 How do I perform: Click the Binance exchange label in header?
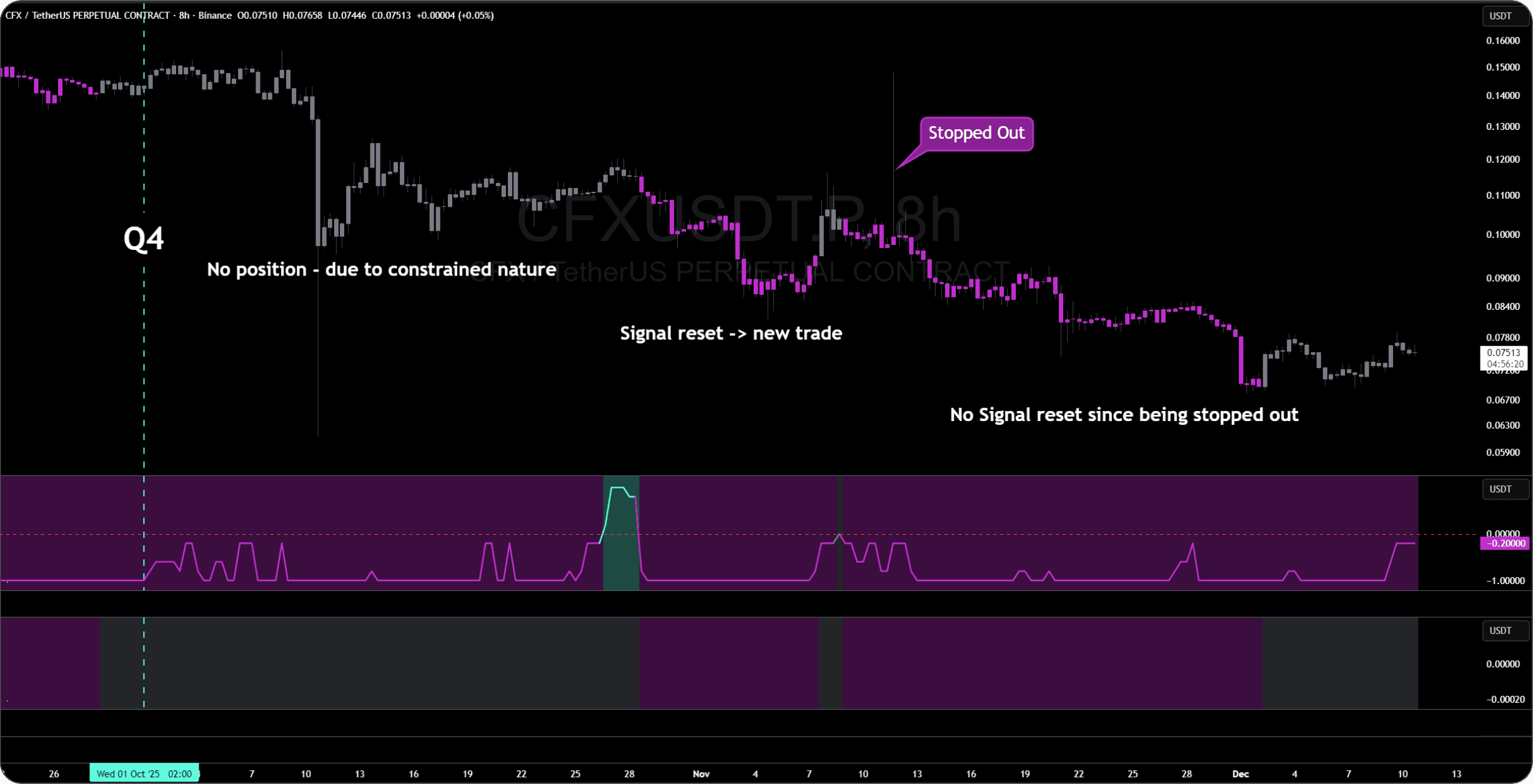[x=215, y=16]
